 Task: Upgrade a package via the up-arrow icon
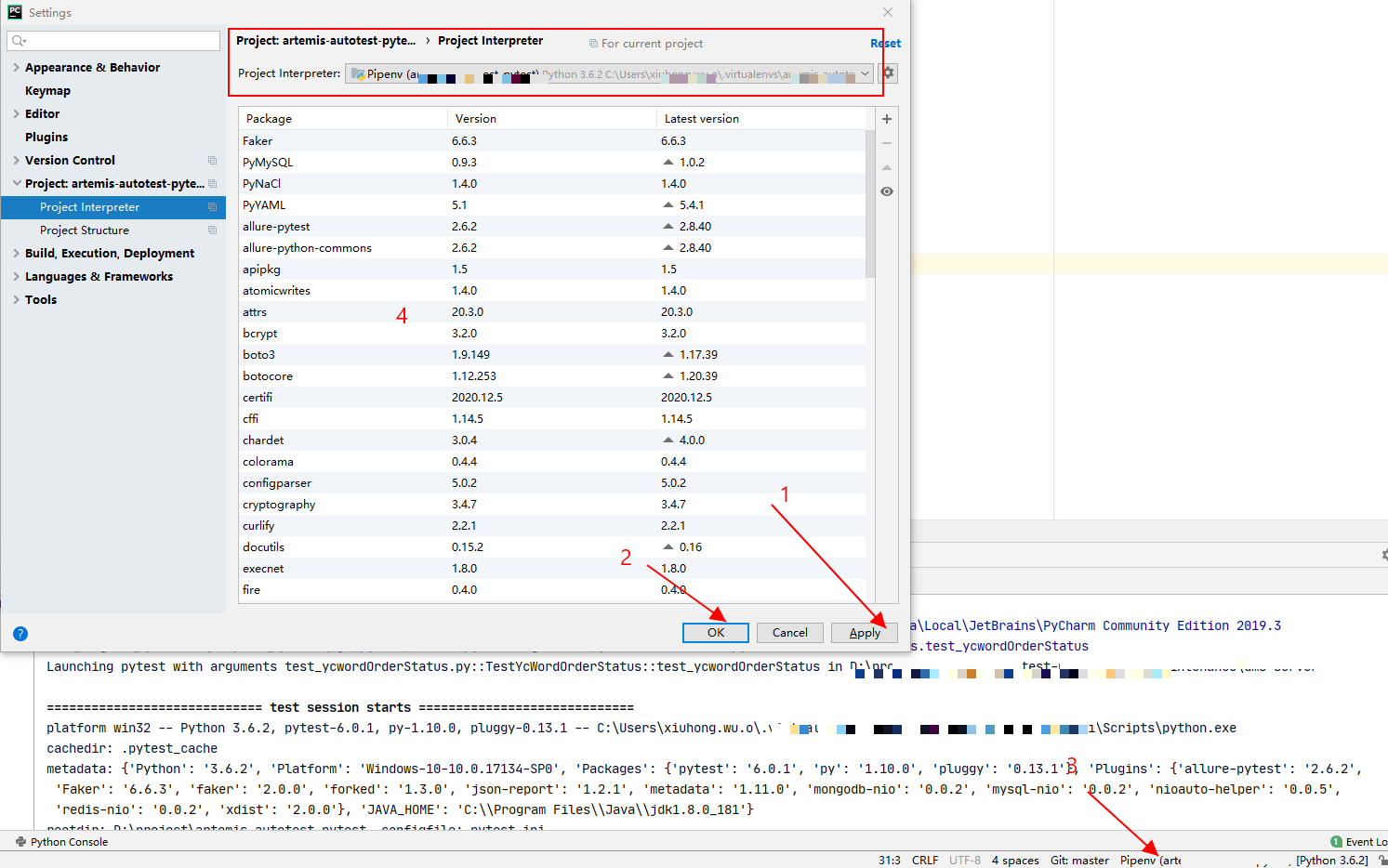coord(886,167)
